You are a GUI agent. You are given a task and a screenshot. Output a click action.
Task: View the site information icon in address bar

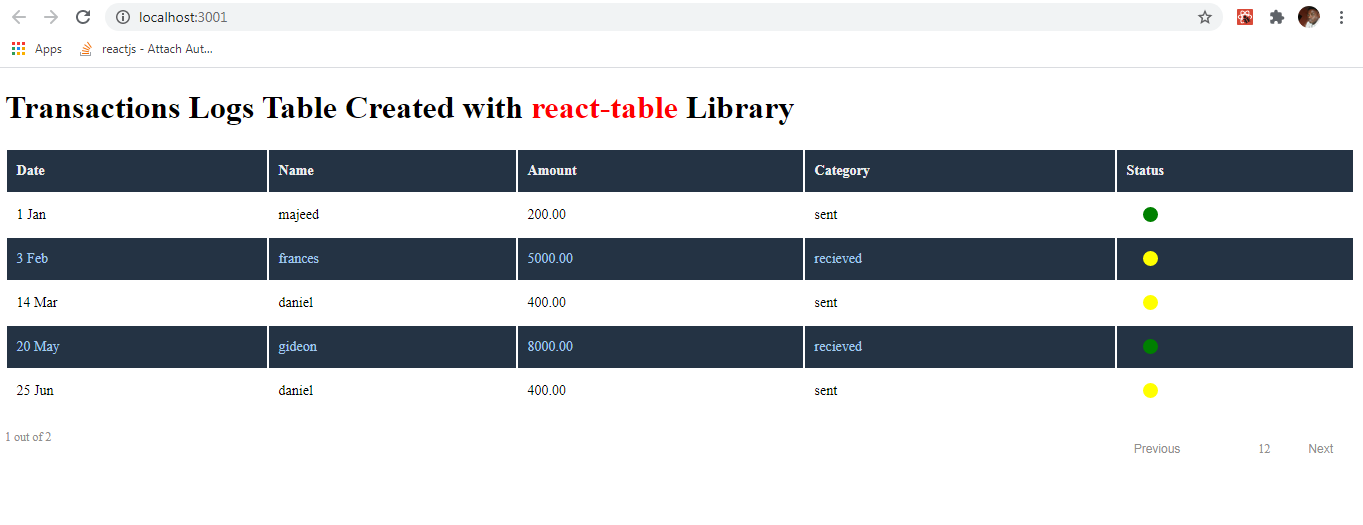pyautogui.click(x=123, y=17)
